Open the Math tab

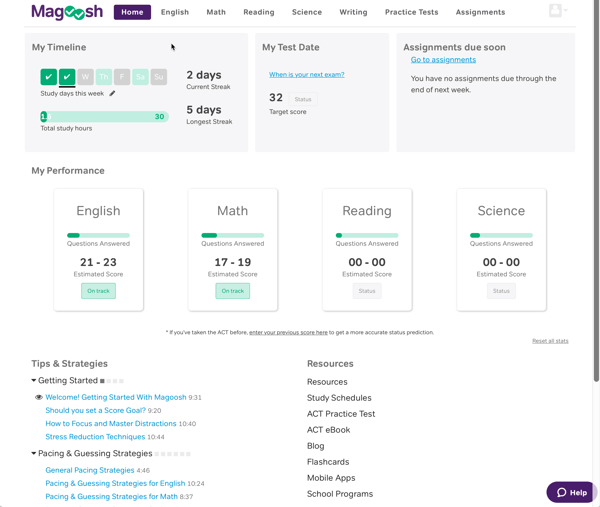pos(216,12)
